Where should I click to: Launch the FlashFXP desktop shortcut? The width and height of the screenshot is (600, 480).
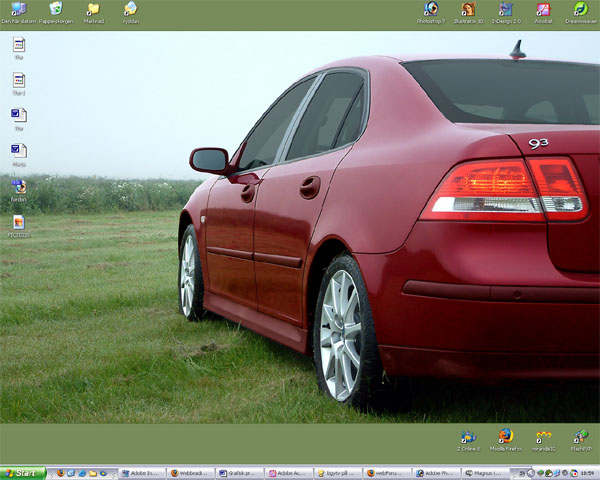pyautogui.click(x=581, y=441)
